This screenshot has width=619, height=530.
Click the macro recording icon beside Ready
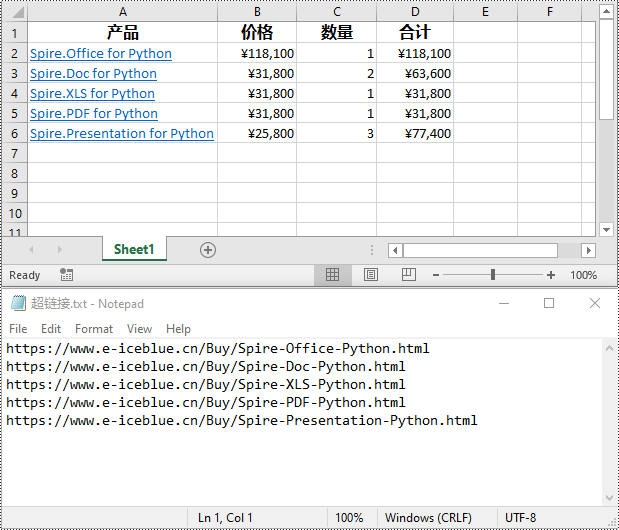(66, 275)
